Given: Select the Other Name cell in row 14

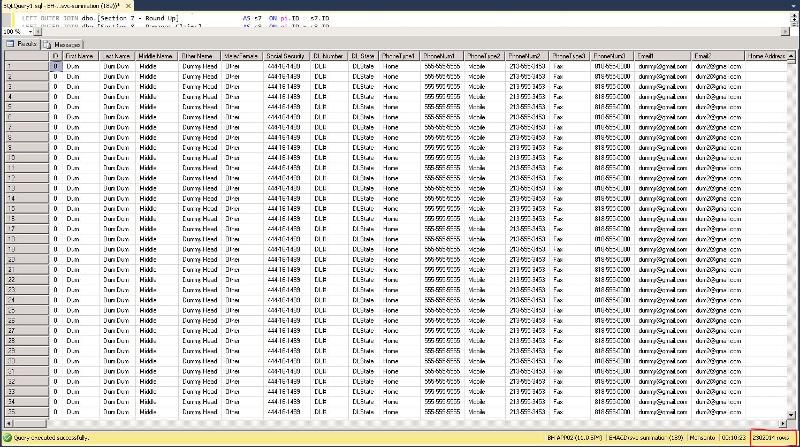Looking at the screenshot, I should click(200, 198).
